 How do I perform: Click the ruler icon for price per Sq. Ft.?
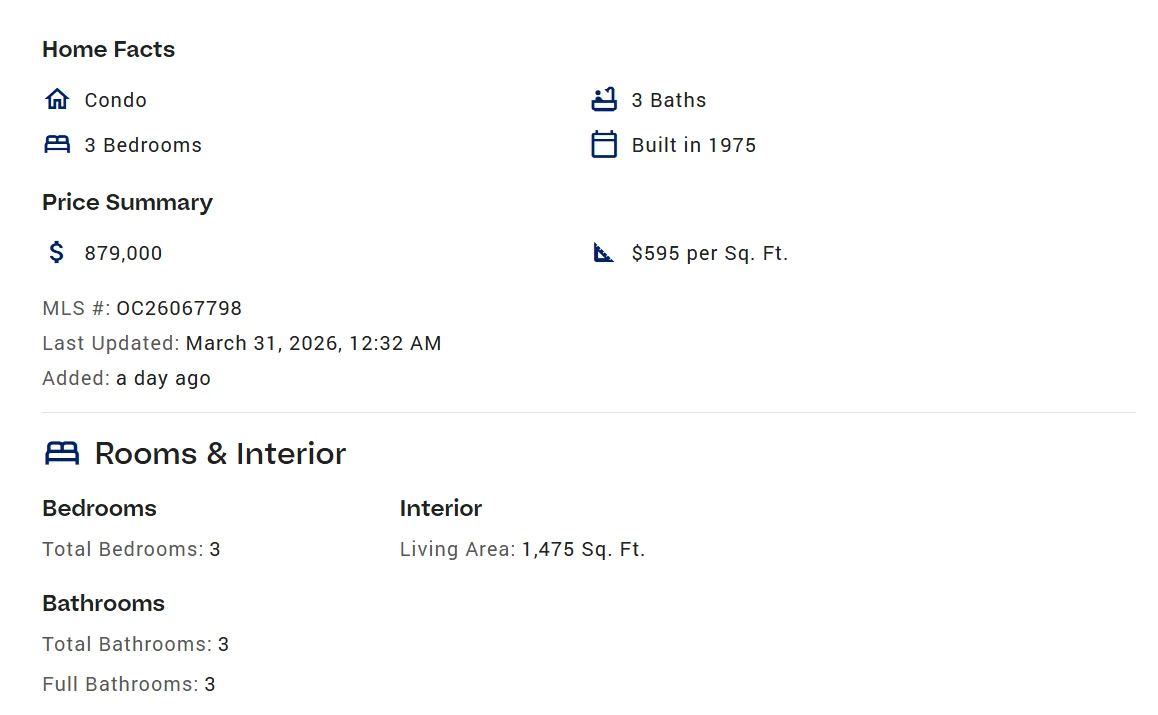(604, 252)
